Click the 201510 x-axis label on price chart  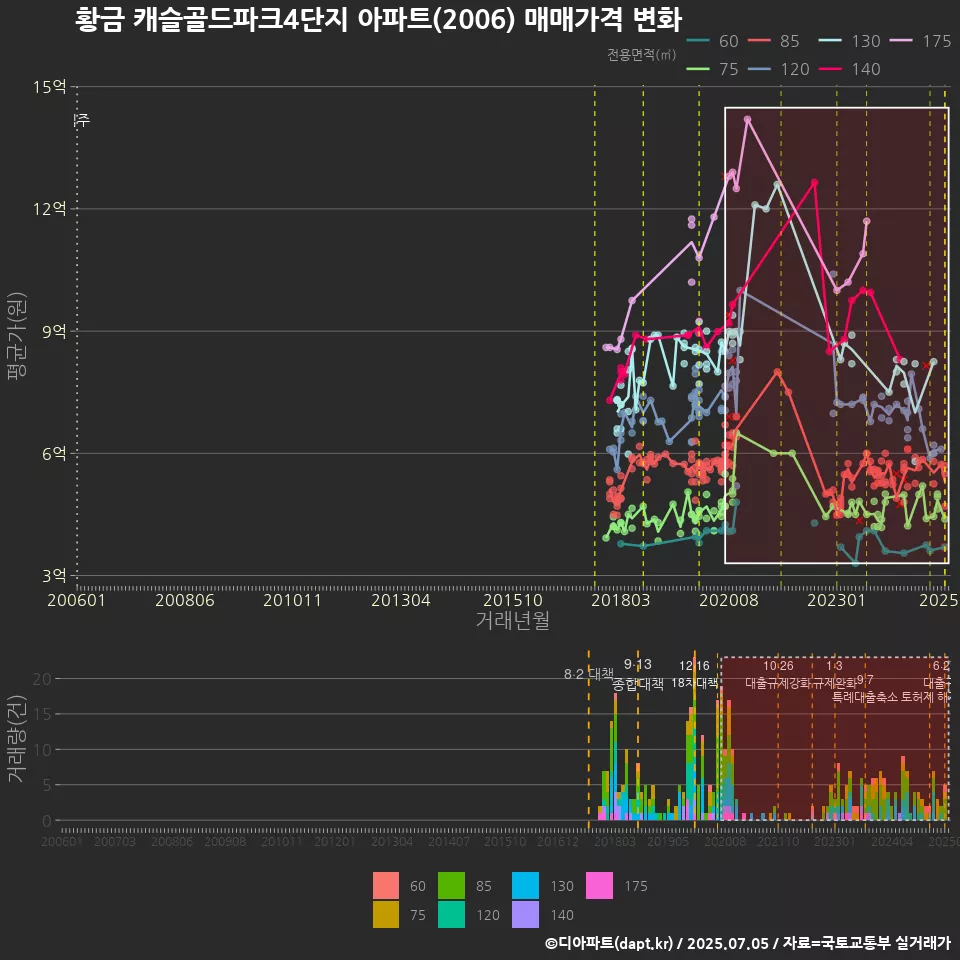[513, 600]
